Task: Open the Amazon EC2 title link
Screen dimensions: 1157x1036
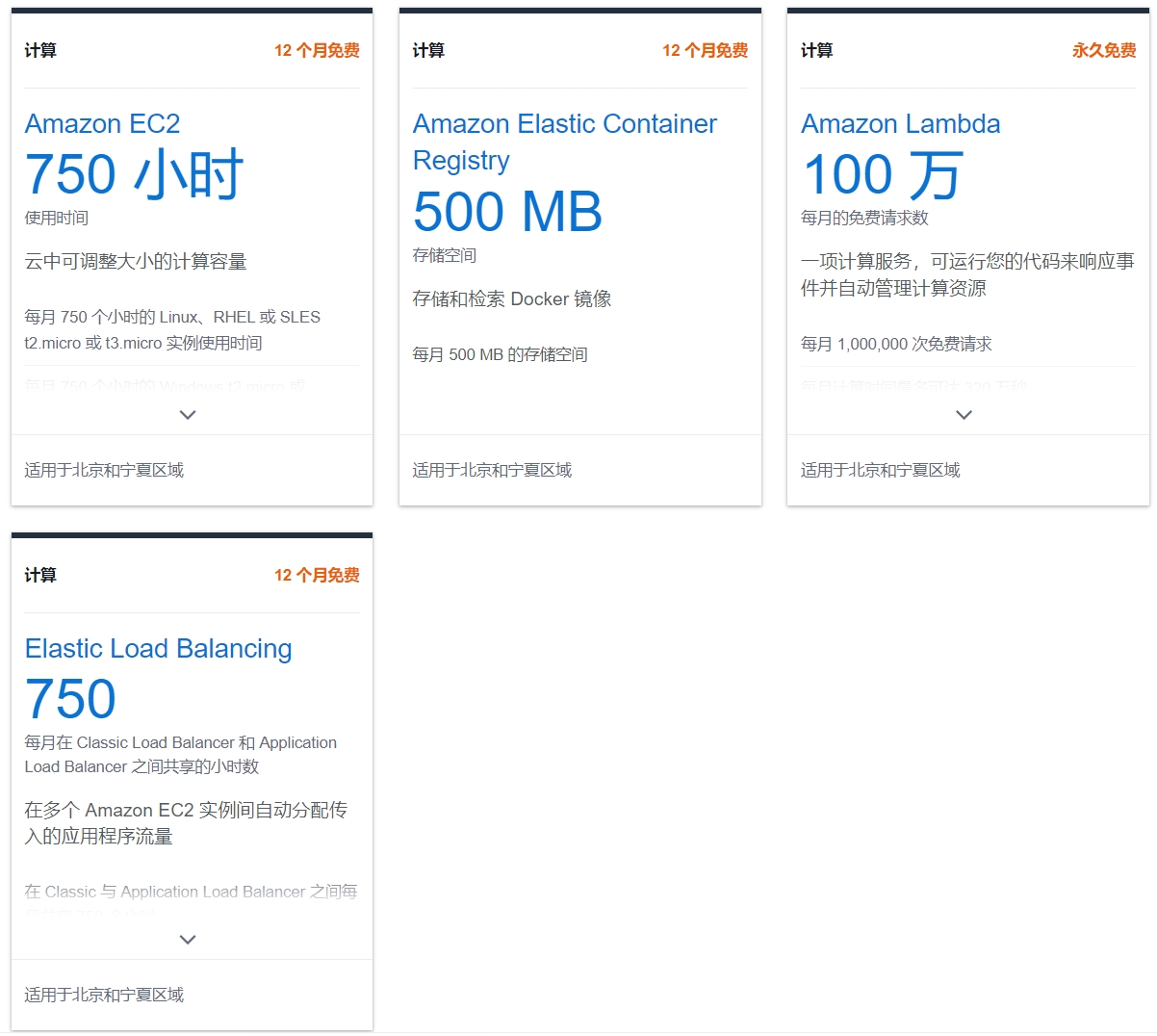Action: (x=102, y=124)
